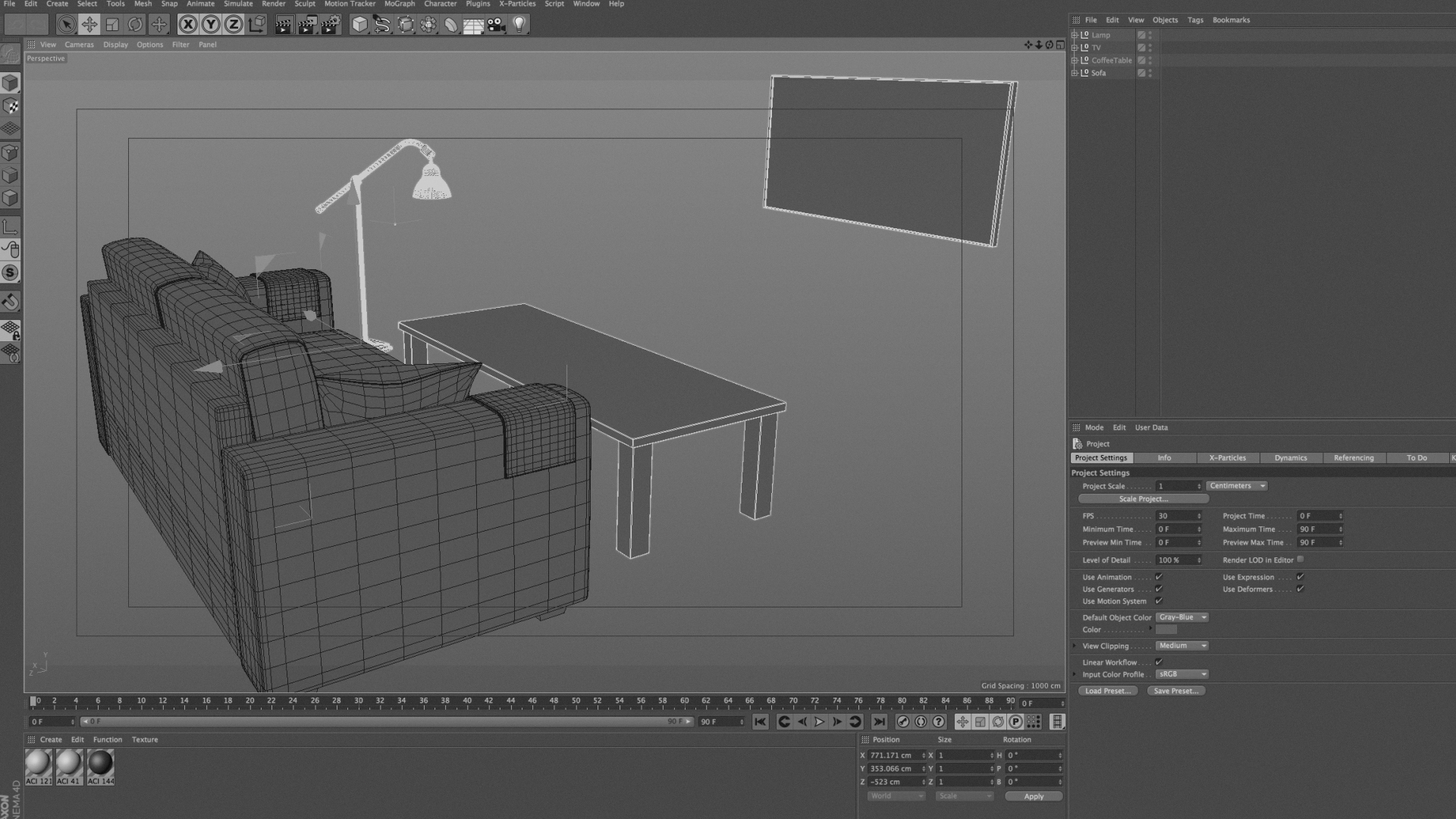This screenshot has width=1456, height=819.
Task: Enable Axis mode icon
Action: [10, 227]
